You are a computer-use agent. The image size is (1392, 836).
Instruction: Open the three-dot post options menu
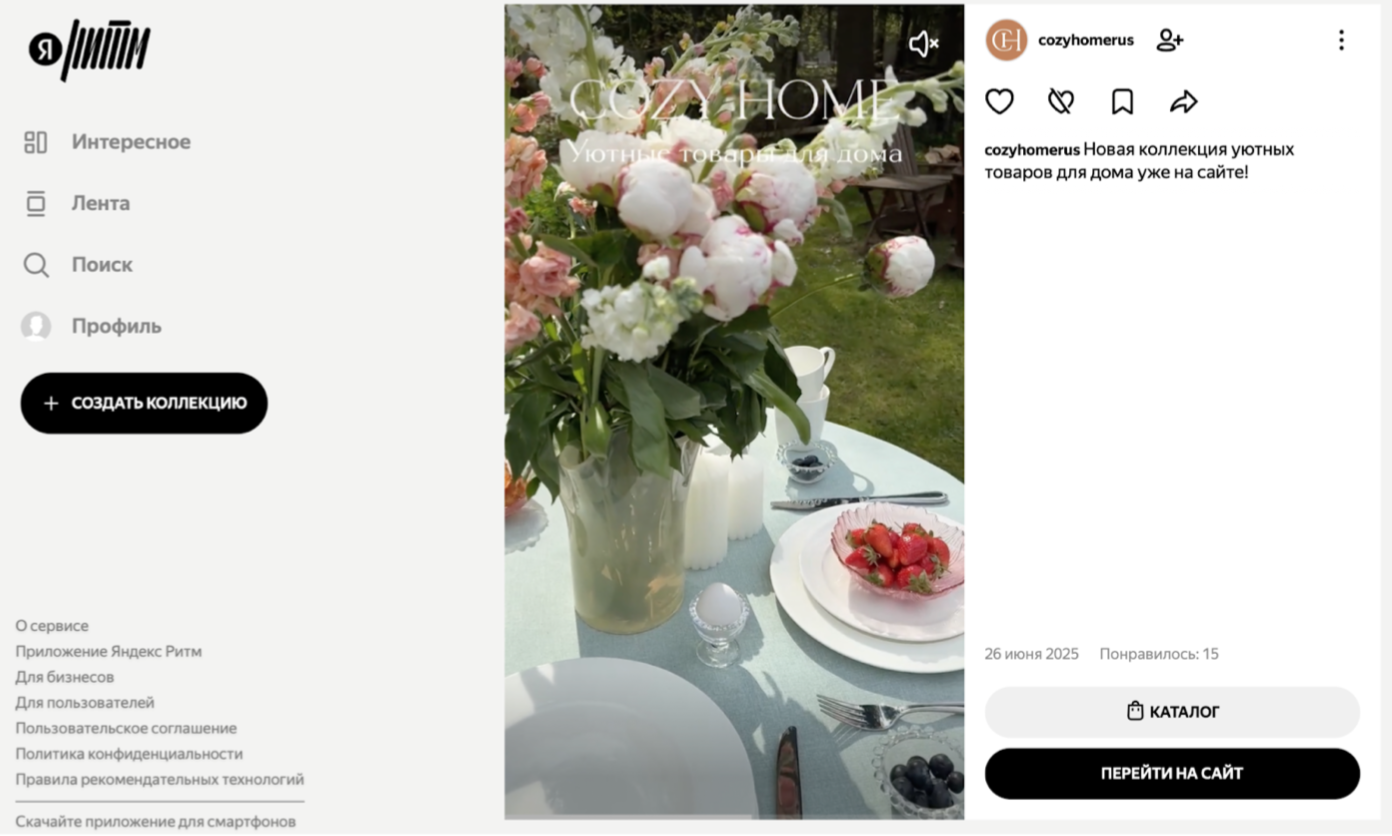click(1341, 40)
